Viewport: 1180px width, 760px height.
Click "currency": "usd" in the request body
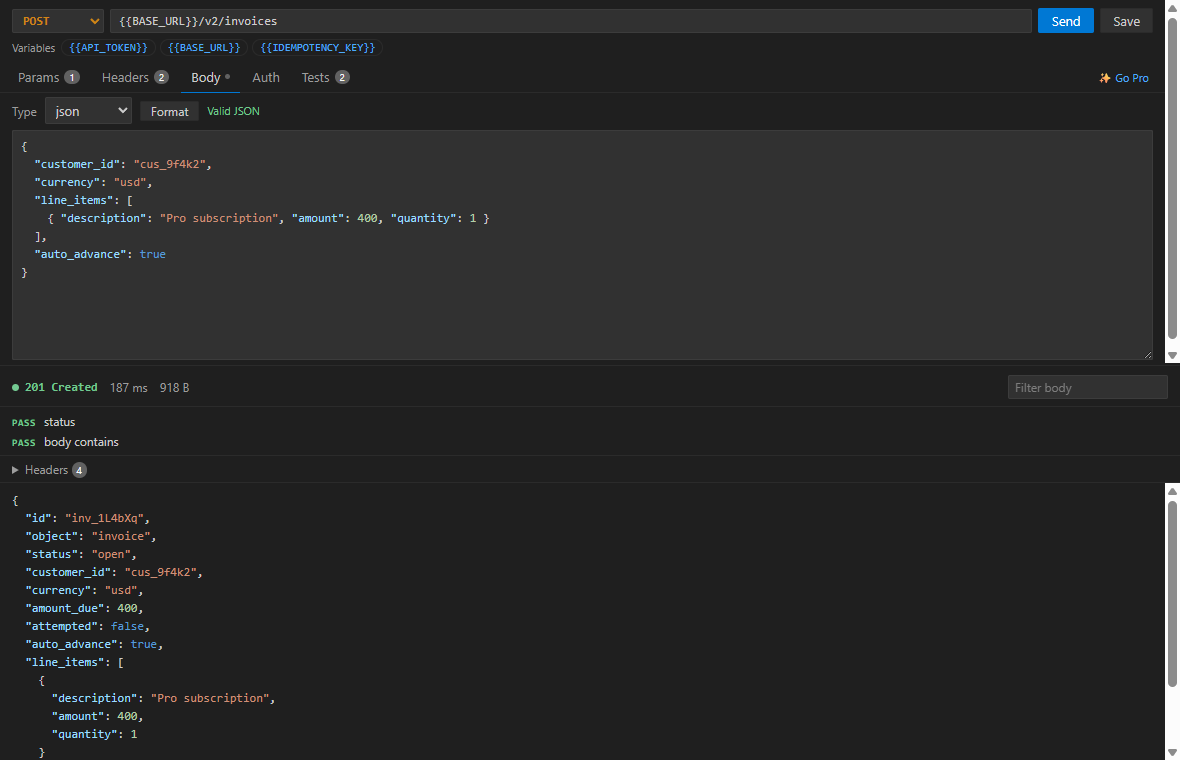pyautogui.click(x=93, y=182)
